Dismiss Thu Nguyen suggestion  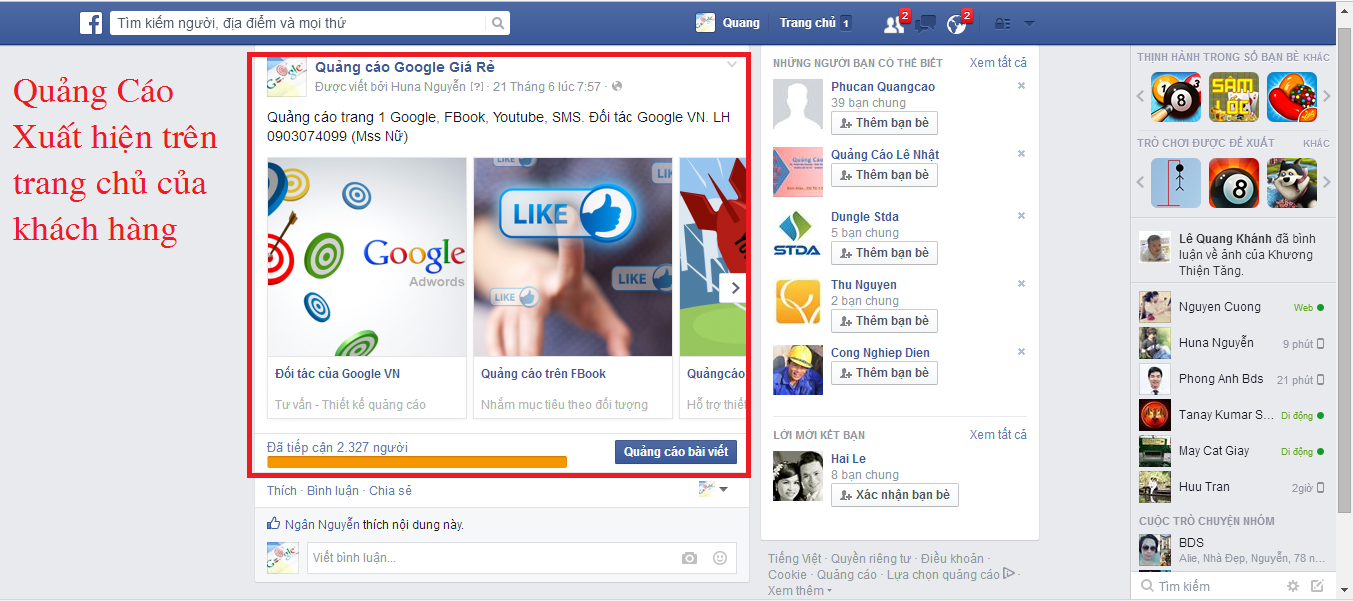[1021, 284]
